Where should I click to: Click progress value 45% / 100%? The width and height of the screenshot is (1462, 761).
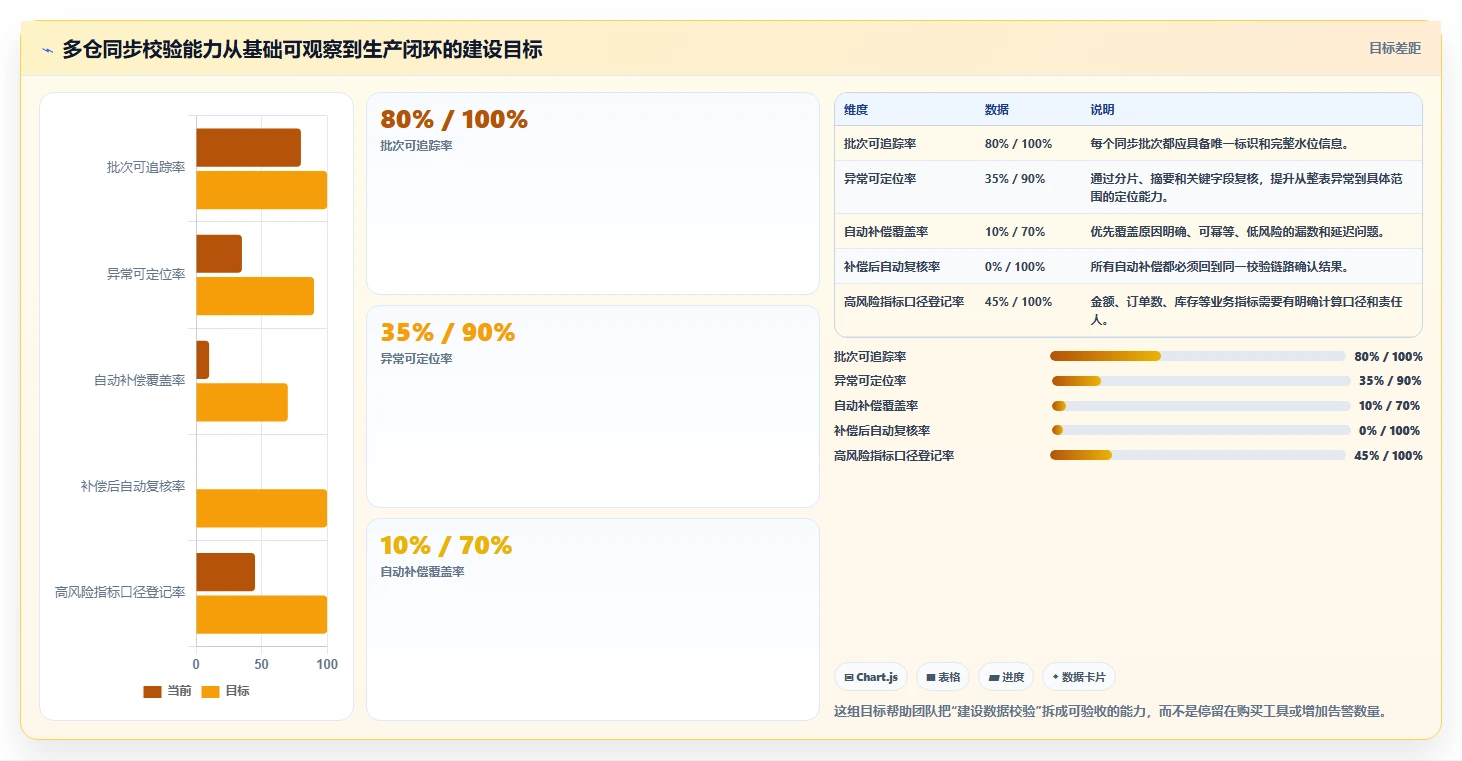coord(1388,456)
